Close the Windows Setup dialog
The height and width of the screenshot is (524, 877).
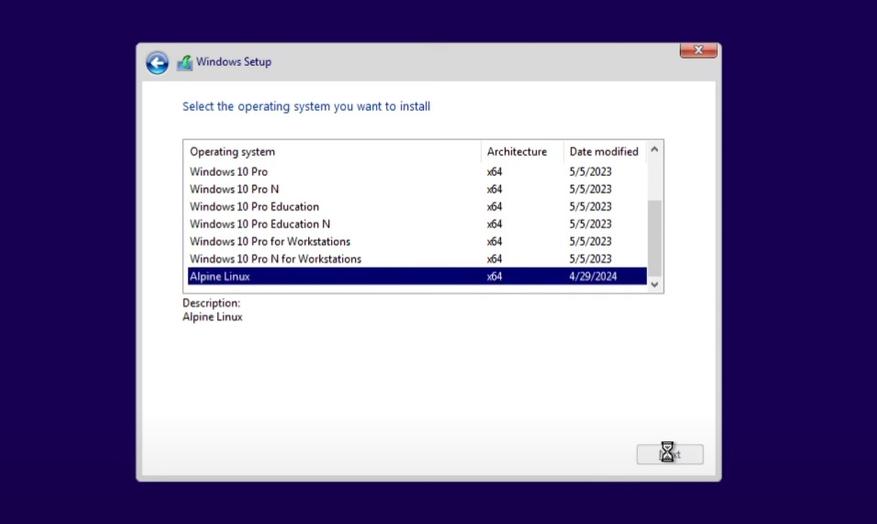coord(698,50)
